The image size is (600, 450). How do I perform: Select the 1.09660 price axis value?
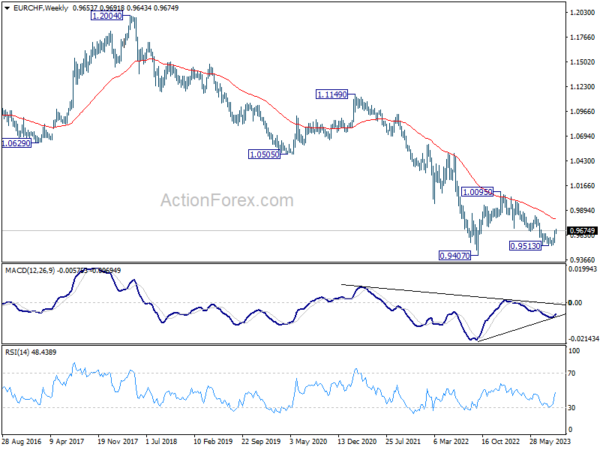point(582,111)
